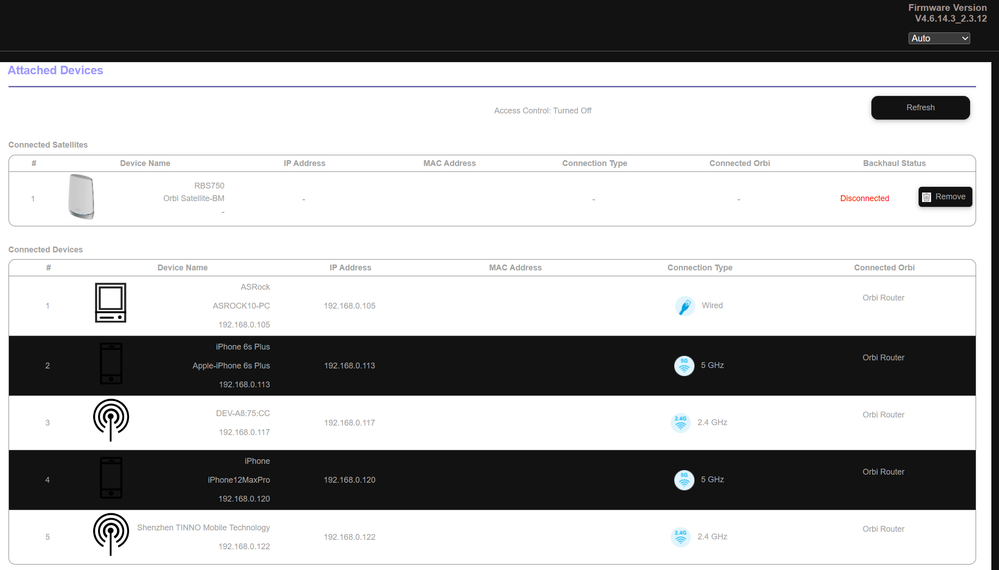This screenshot has height=570, width=999.
Task: Click the iPhone 6s Plus phone icon
Action: click(x=110, y=365)
